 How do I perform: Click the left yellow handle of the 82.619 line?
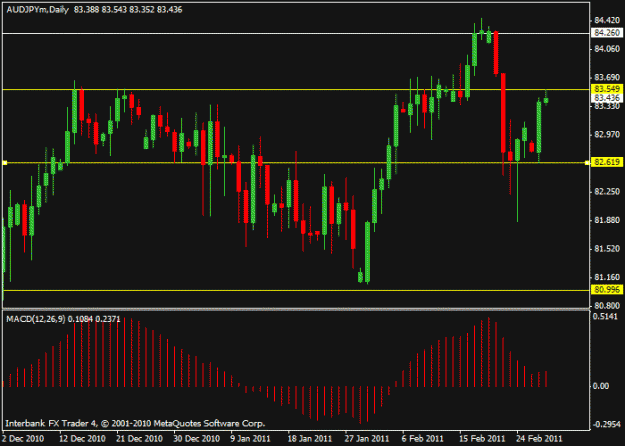pos(5,163)
